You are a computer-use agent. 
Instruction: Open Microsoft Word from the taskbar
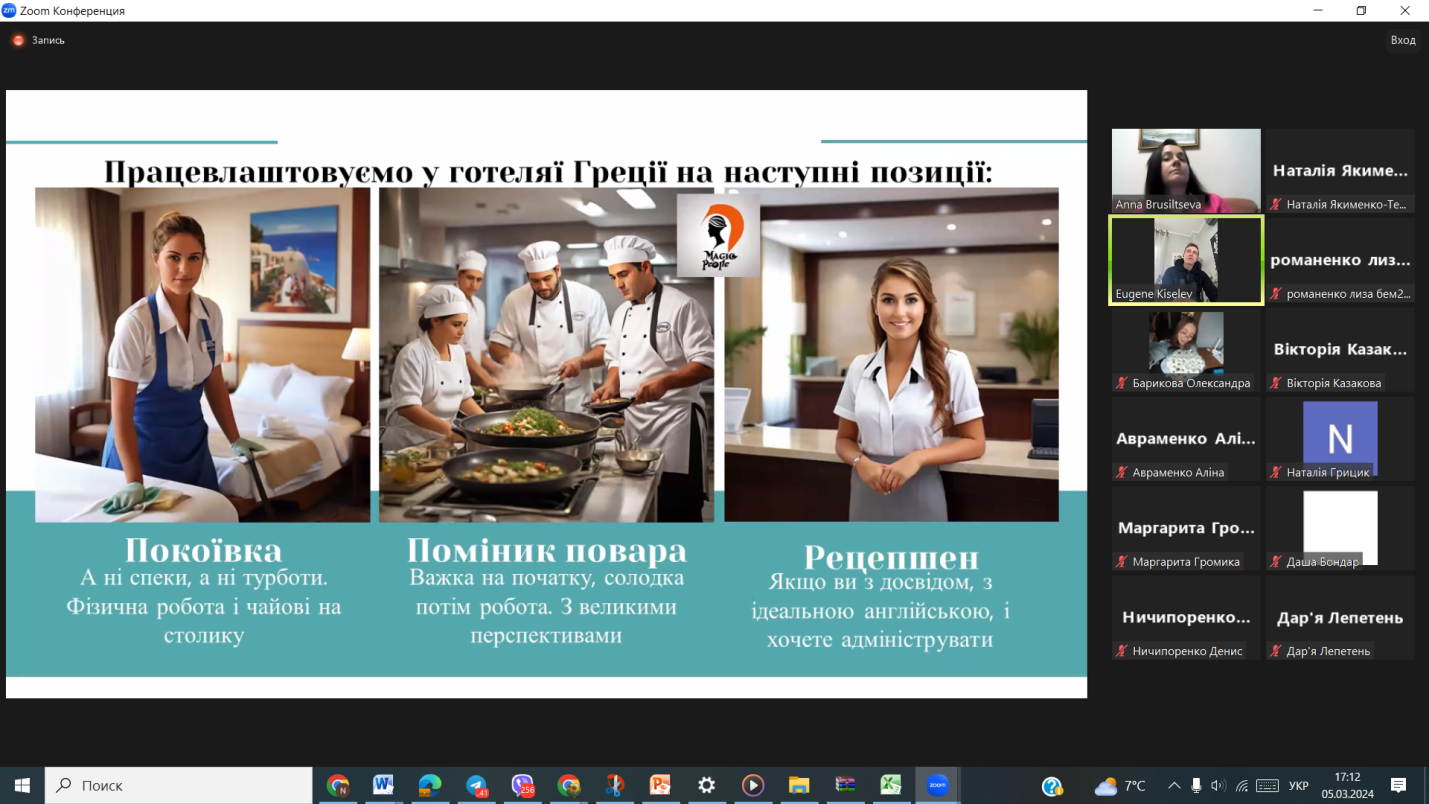coord(383,786)
